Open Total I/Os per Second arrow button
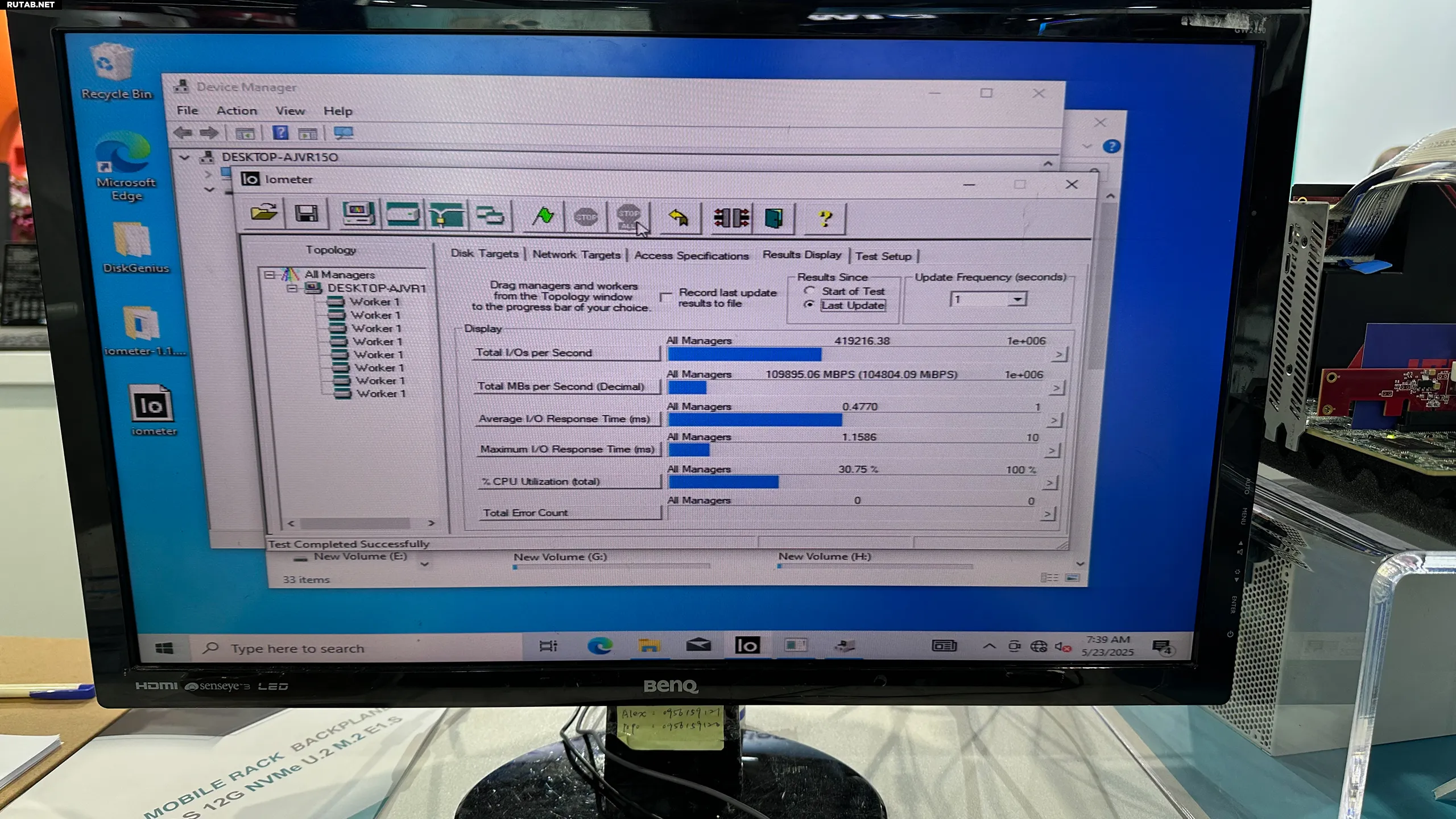This screenshot has height=819, width=1456. pyautogui.click(x=1058, y=355)
